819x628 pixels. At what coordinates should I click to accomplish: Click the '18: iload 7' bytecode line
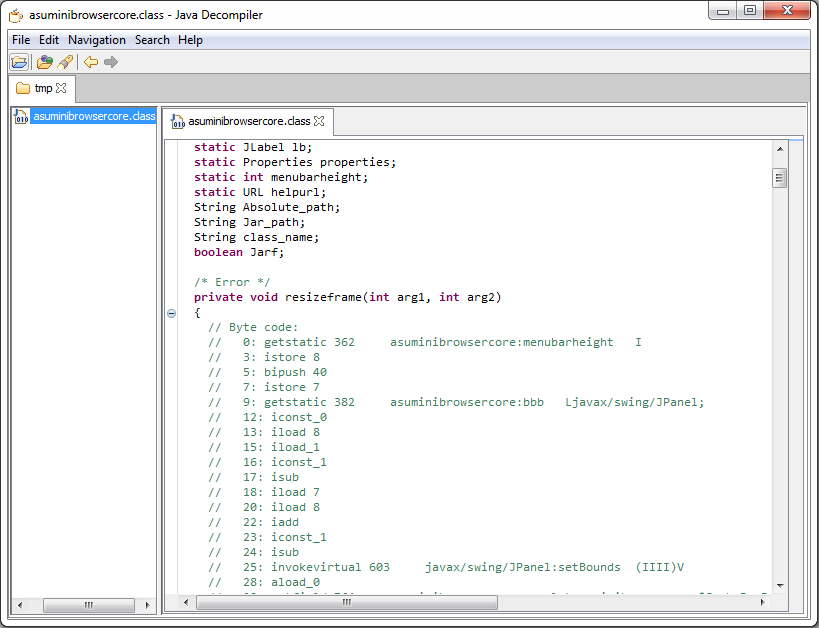coord(264,493)
